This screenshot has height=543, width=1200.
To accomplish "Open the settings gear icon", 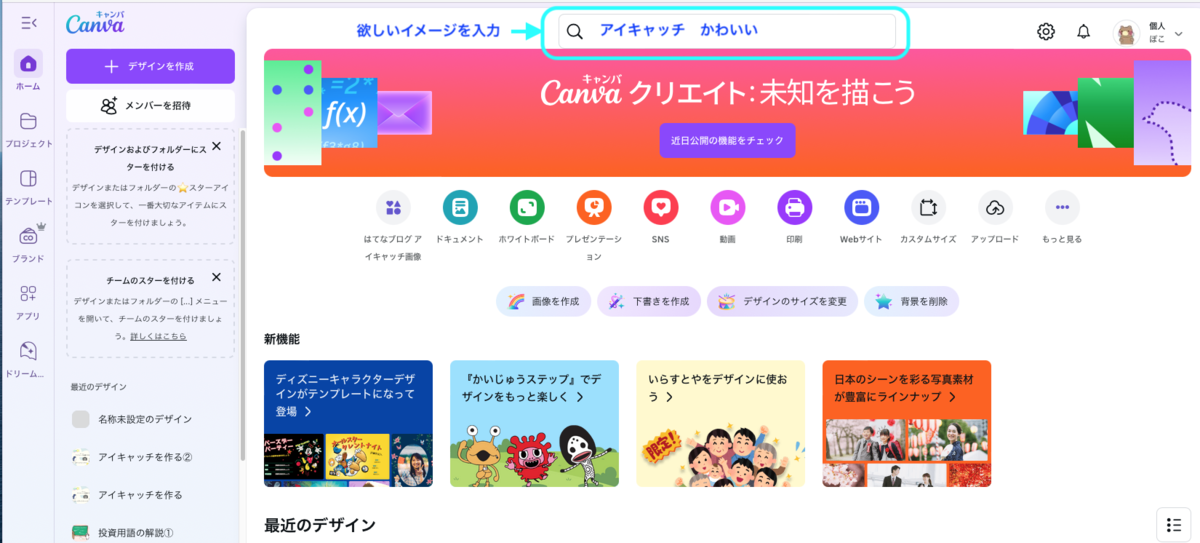I will 1046,32.
